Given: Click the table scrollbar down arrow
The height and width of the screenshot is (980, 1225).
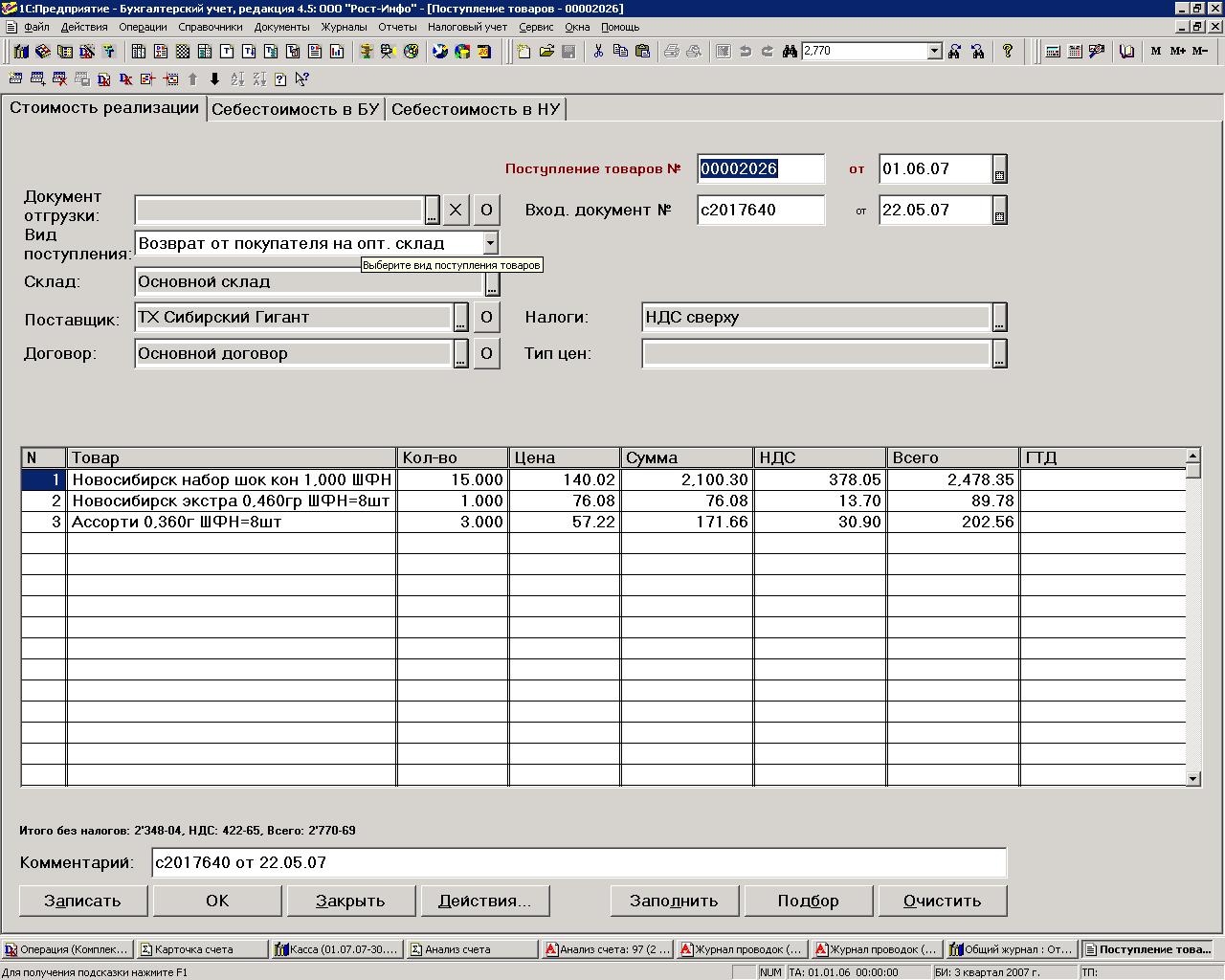Looking at the screenshot, I should coord(1192,779).
